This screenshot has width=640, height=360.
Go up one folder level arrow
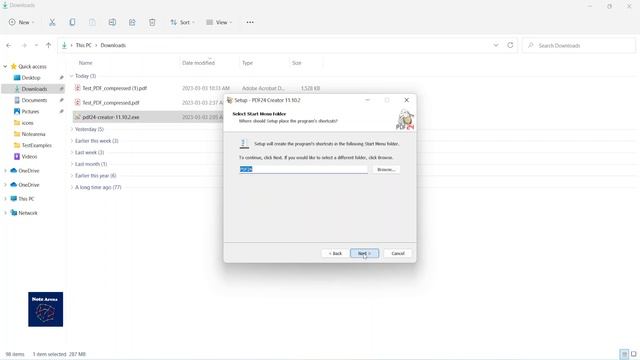[49, 45]
